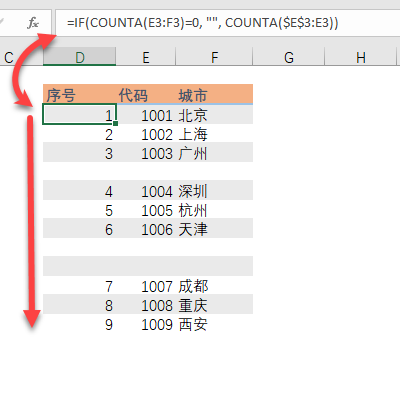
Task: Click inside the formula bar text
Action: [x=202, y=23]
